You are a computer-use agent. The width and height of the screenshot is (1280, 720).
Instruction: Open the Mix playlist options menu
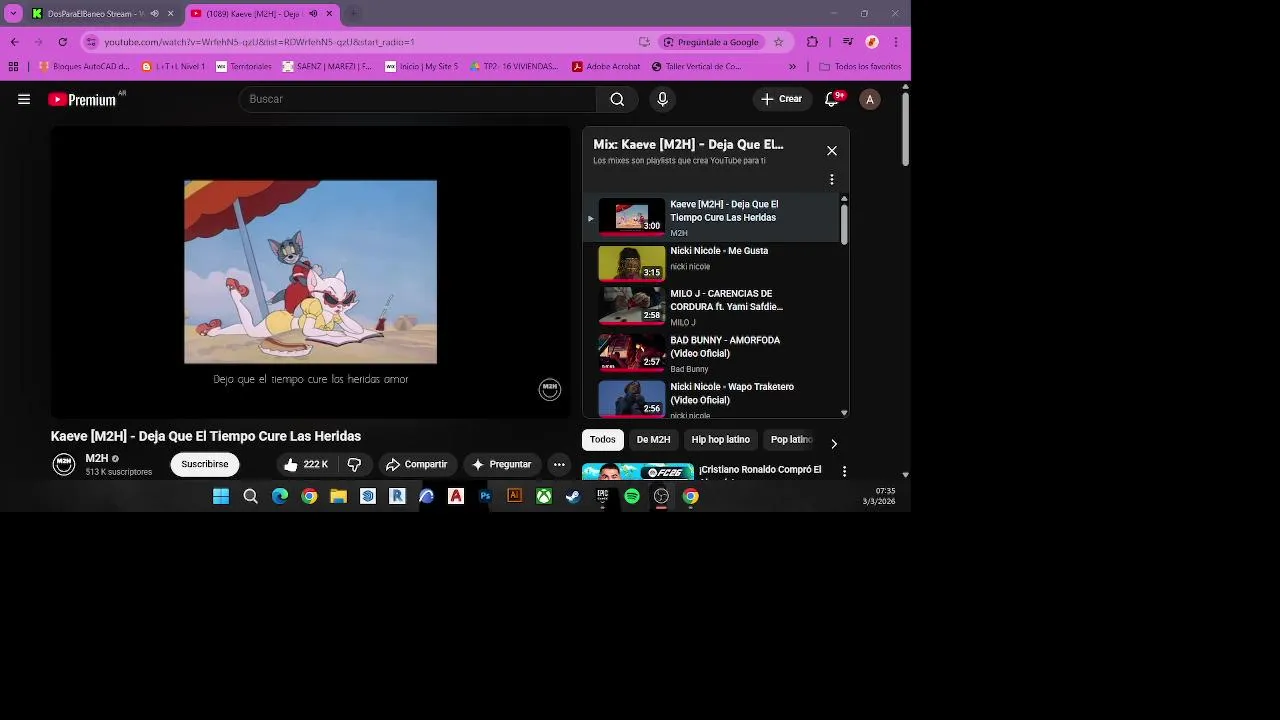tap(832, 180)
